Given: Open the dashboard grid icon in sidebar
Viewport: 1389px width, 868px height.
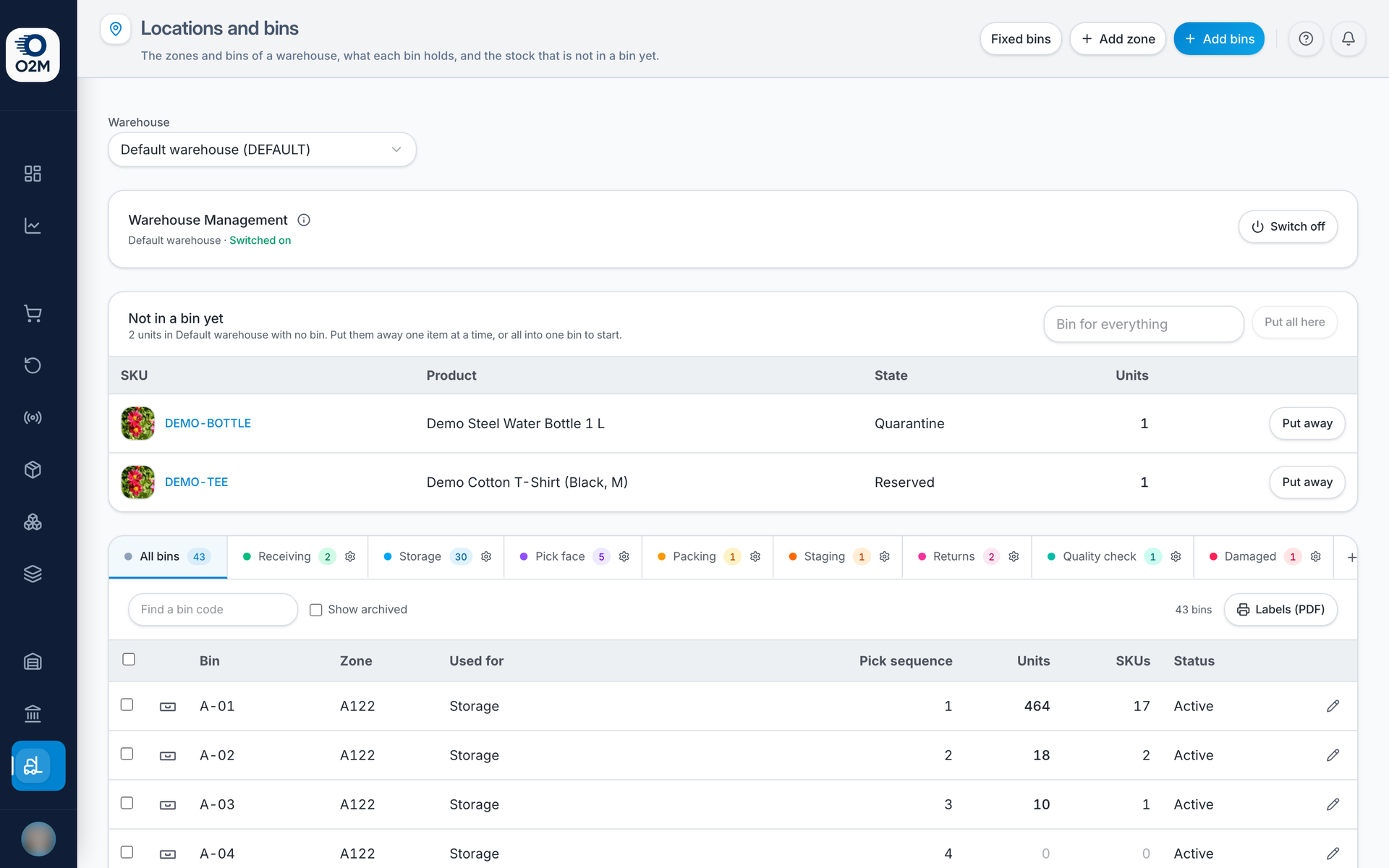Looking at the screenshot, I should 33,174.
